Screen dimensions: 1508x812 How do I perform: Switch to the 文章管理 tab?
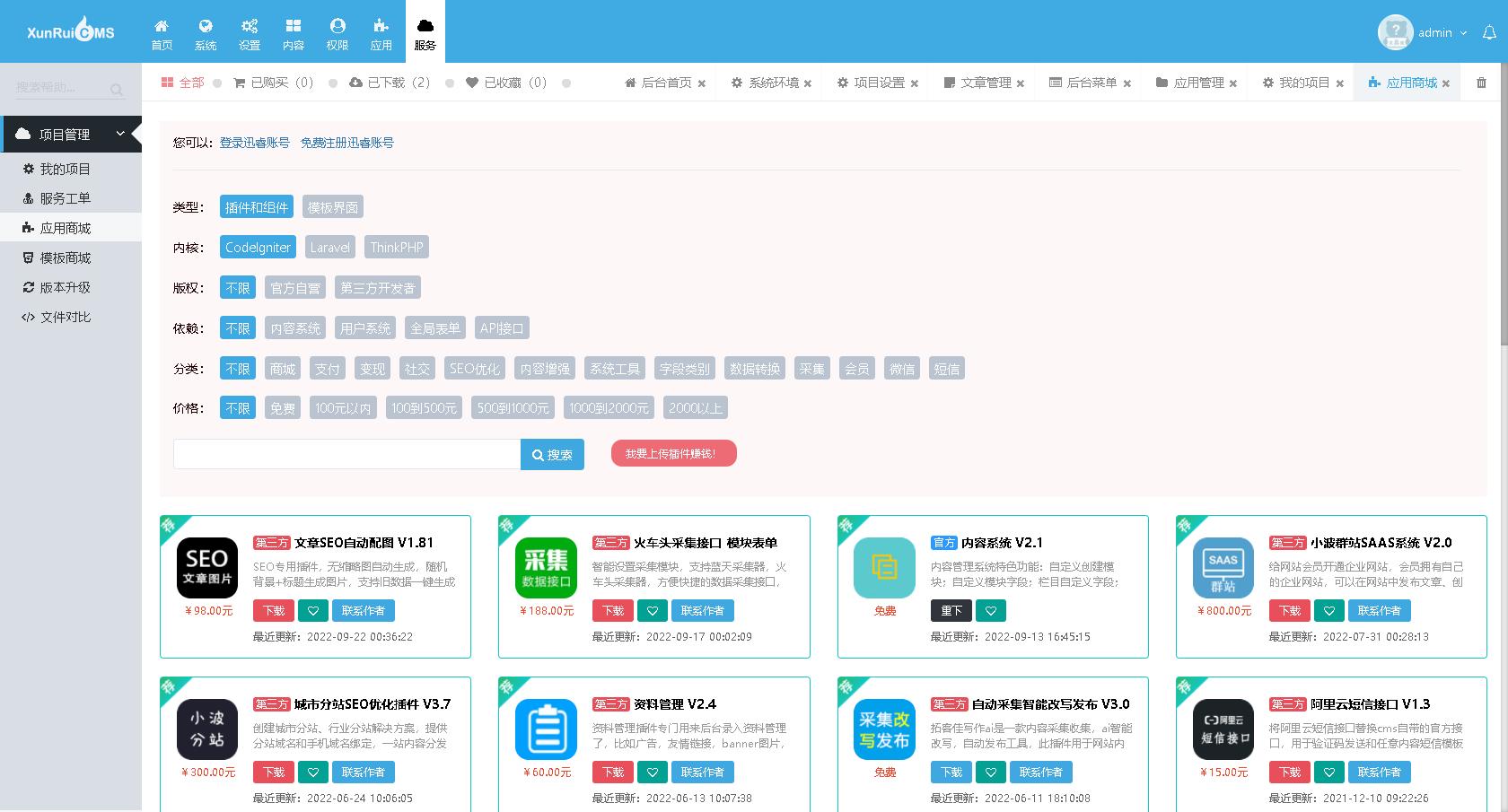click(985, 82)
